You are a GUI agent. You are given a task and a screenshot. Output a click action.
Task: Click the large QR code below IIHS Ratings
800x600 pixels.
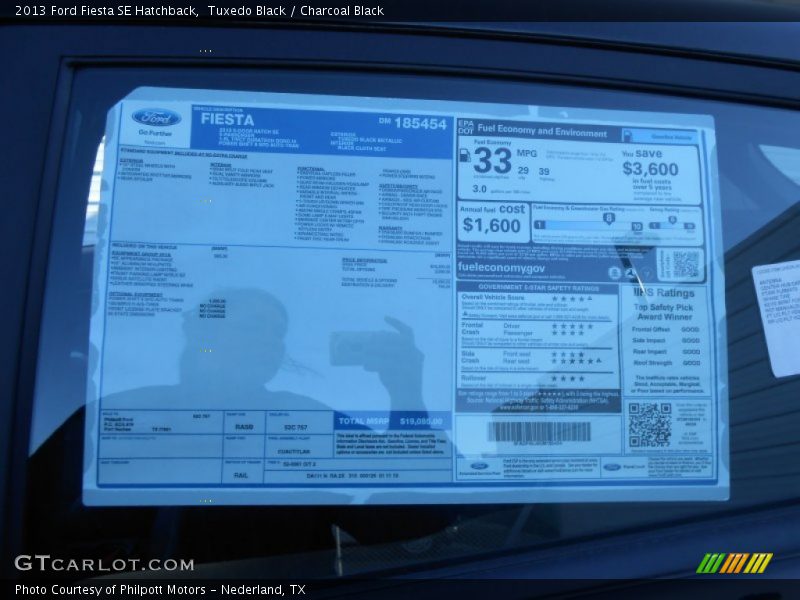(649, 424)
